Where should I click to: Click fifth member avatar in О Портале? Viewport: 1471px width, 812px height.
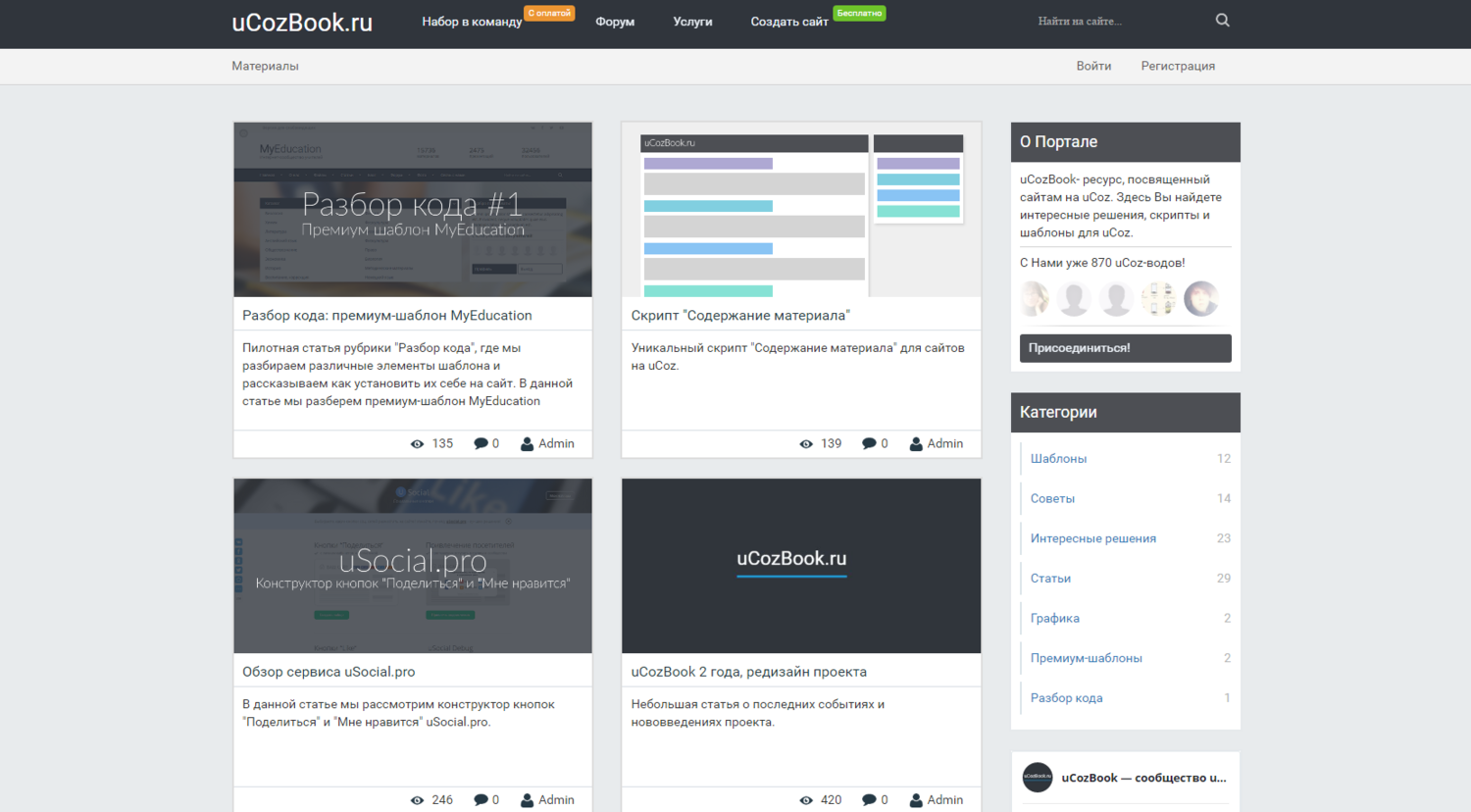click(x=1201, y=298)
